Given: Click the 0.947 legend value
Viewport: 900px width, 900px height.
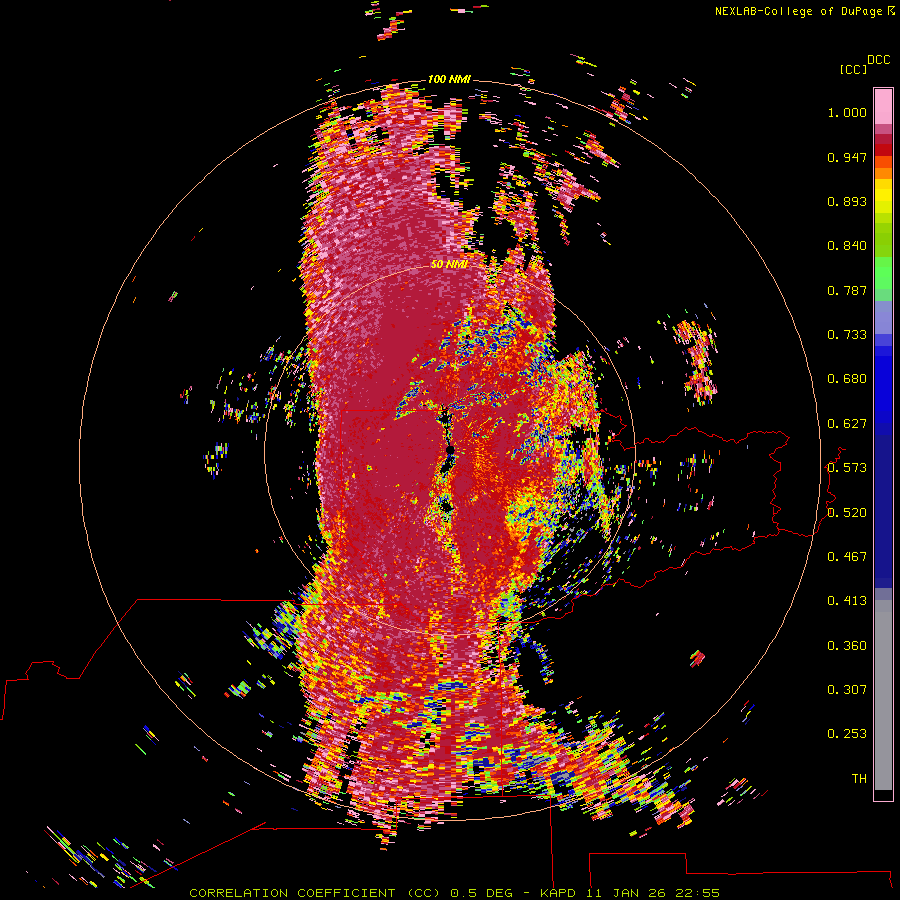Looking at the screenshot, I should tap(847, 157).
